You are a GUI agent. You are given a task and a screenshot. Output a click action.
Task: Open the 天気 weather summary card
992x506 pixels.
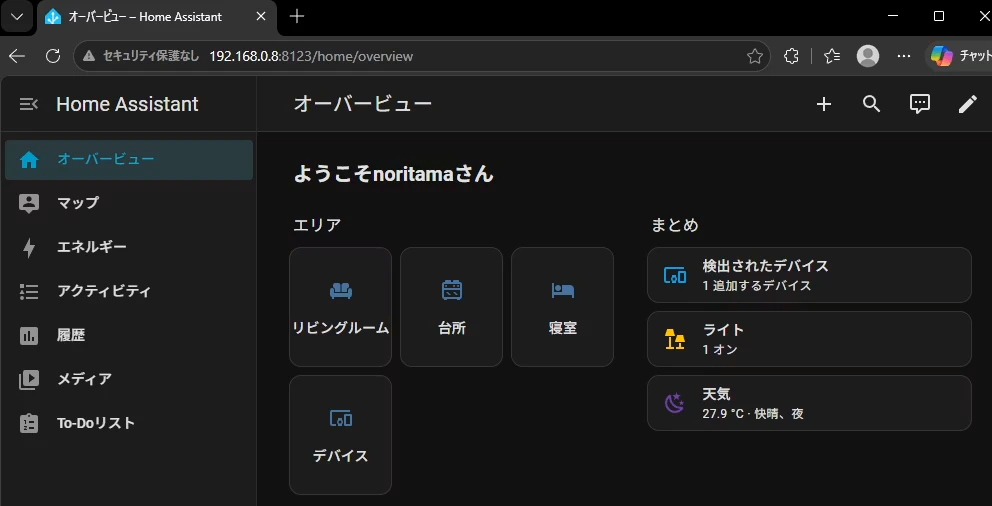pos(809,403)
